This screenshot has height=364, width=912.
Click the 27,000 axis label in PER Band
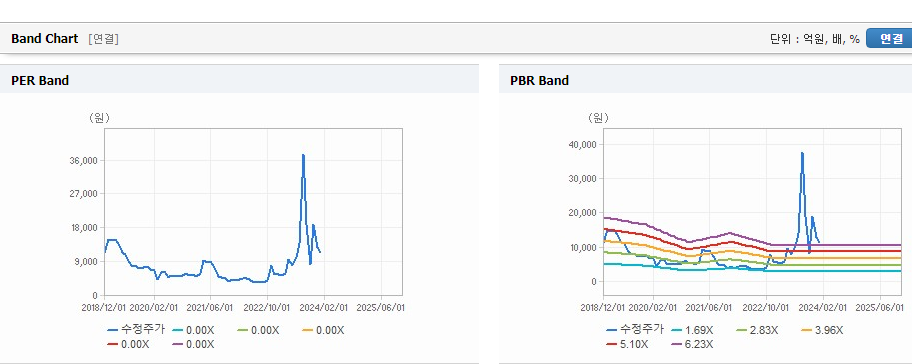click(x=83, y=194)
